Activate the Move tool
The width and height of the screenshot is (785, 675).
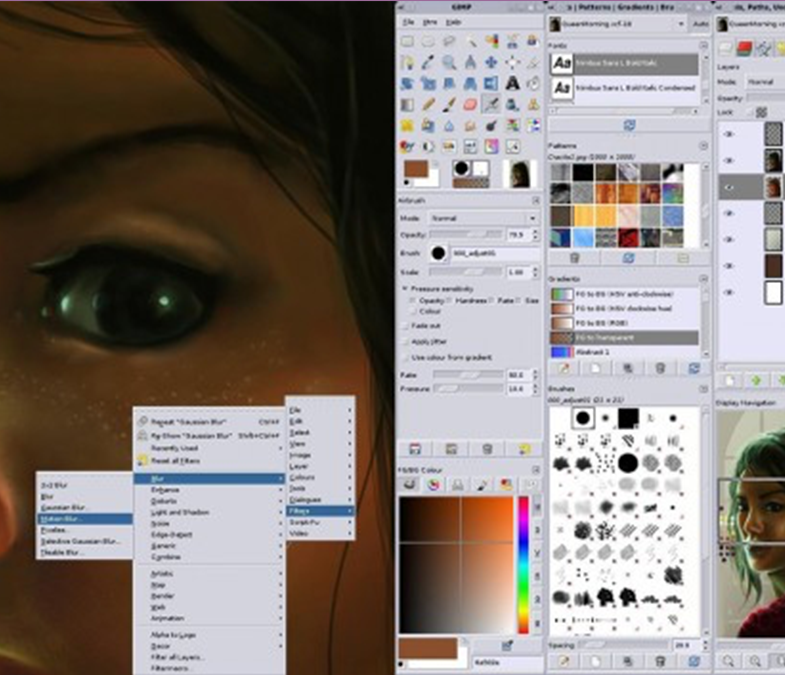coord(491,63)
